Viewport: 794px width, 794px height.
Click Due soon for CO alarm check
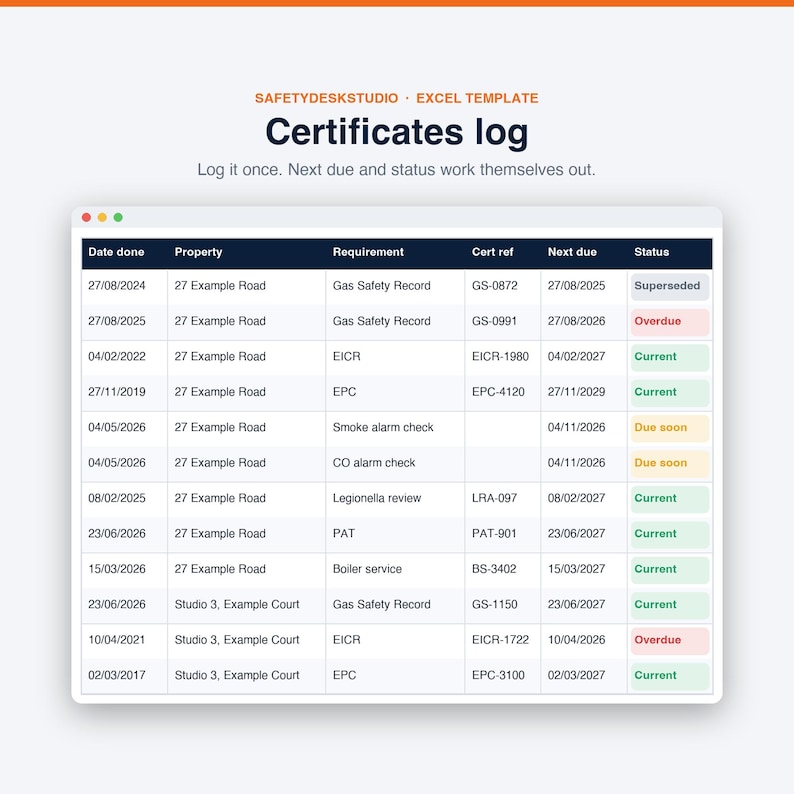coord(669,464)
